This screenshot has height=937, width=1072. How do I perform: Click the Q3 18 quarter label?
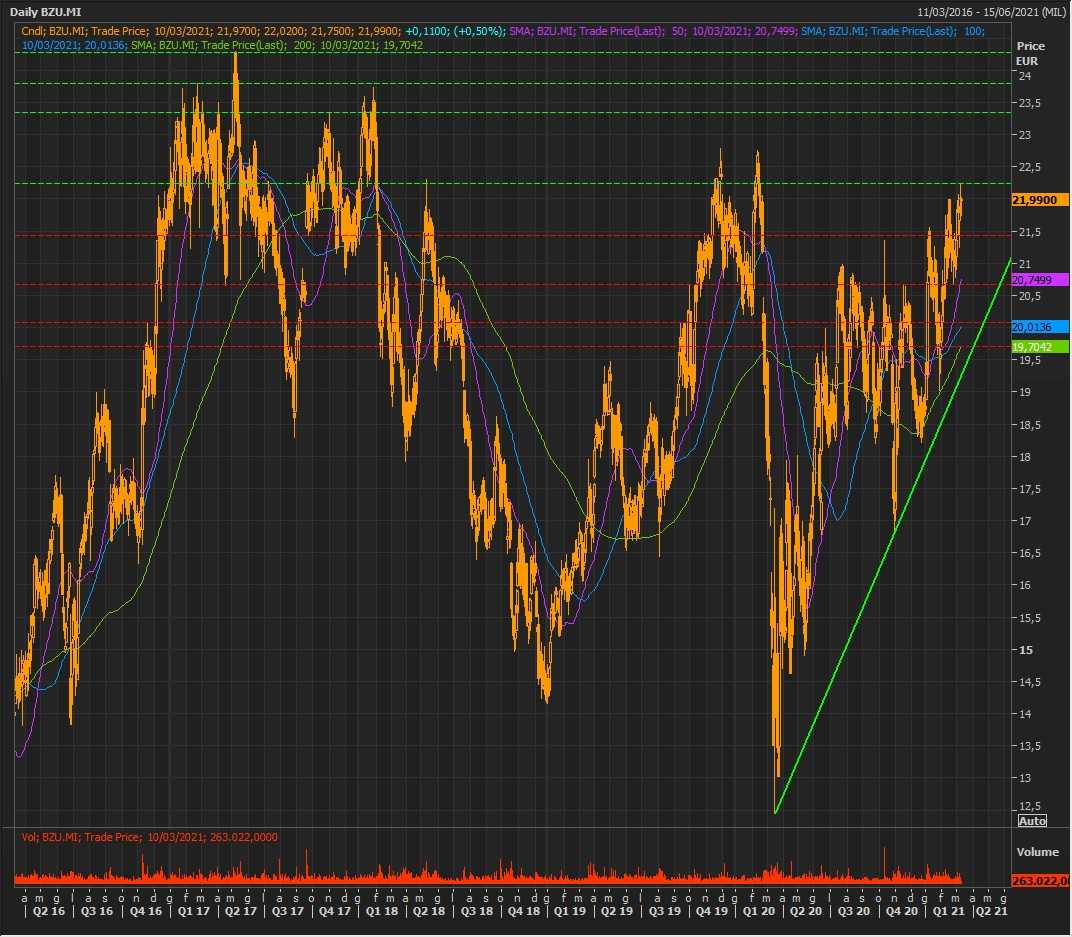[x=477, y=911]
